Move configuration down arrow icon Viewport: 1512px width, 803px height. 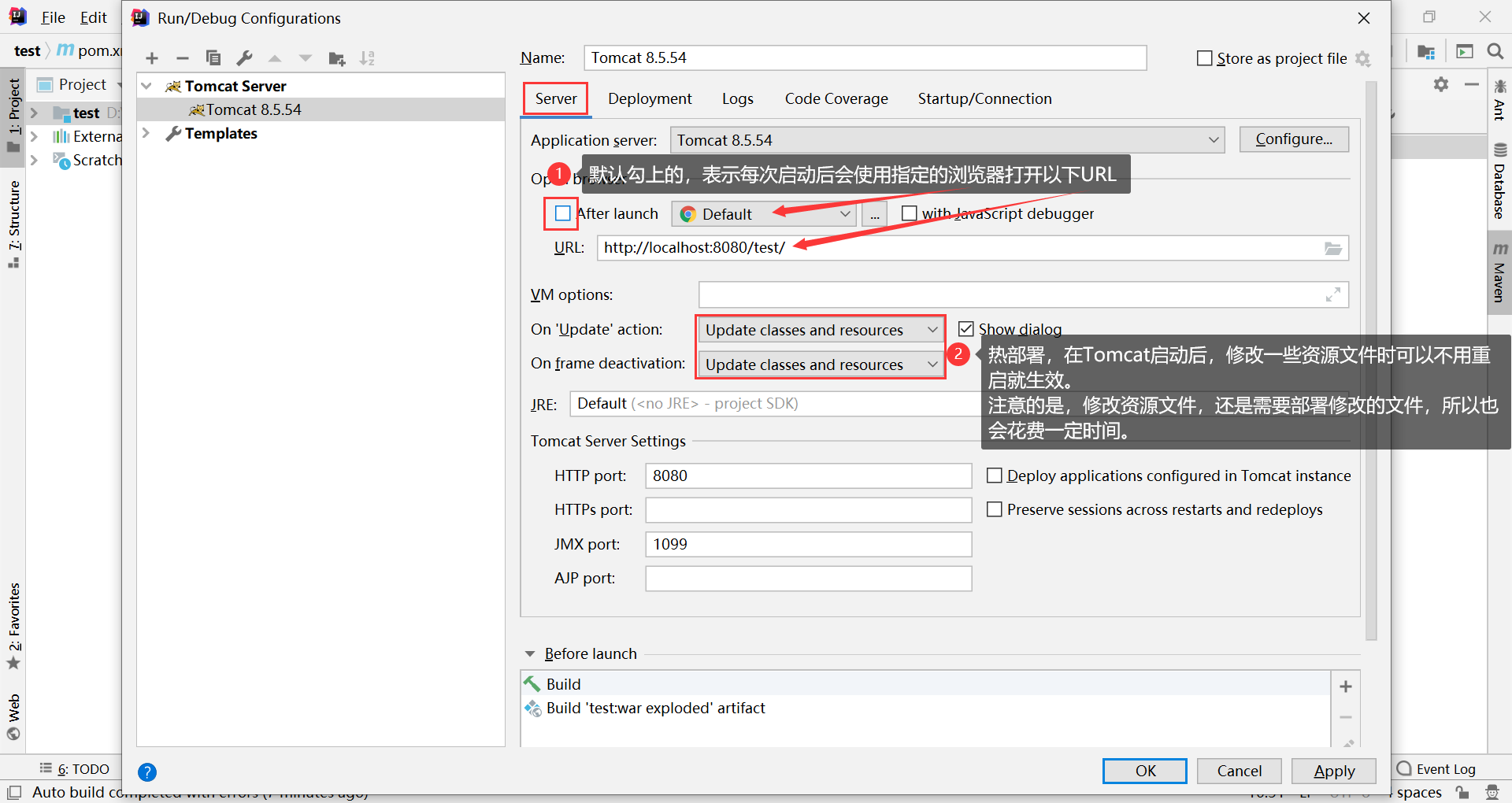306,58
